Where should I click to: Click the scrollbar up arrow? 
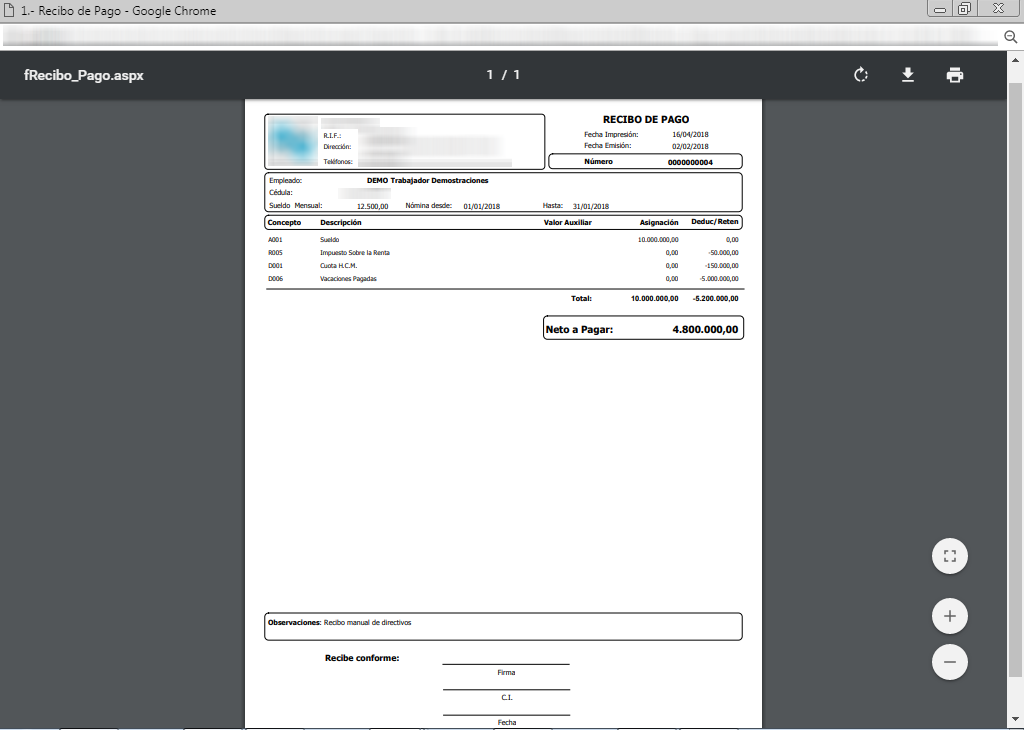[x=1016, y=59]
